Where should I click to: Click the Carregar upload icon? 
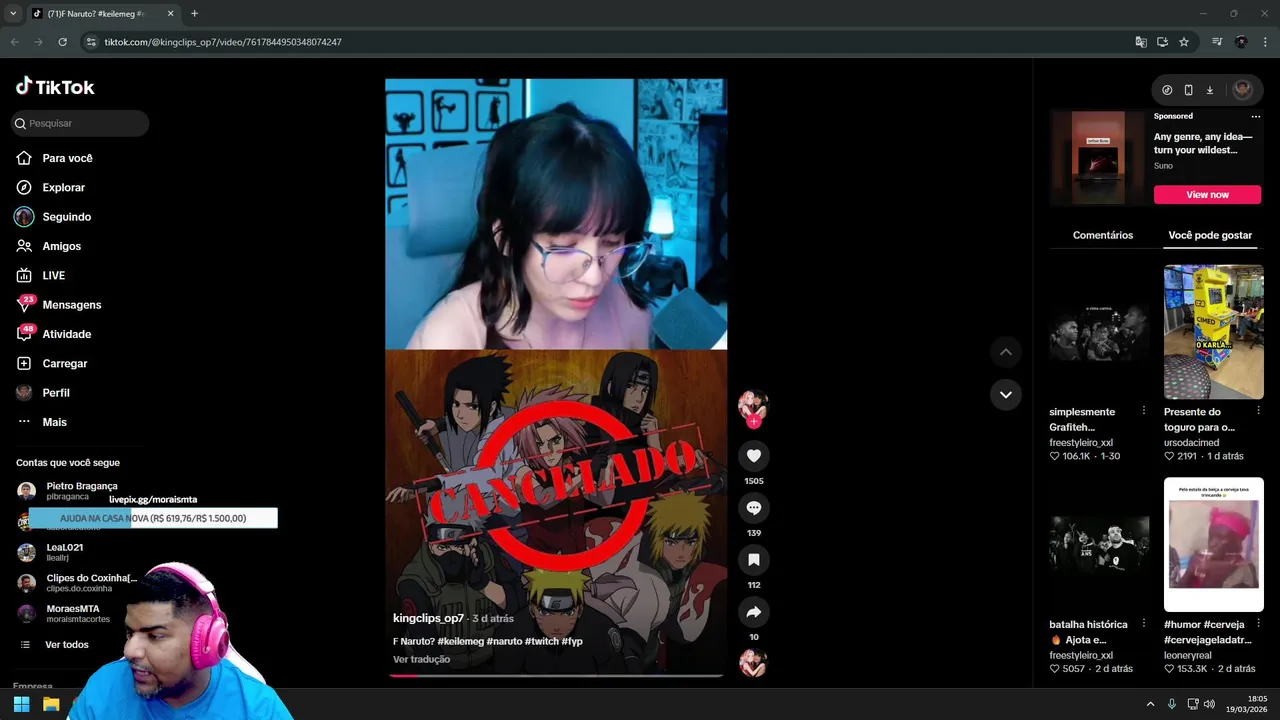coord(24,363)
